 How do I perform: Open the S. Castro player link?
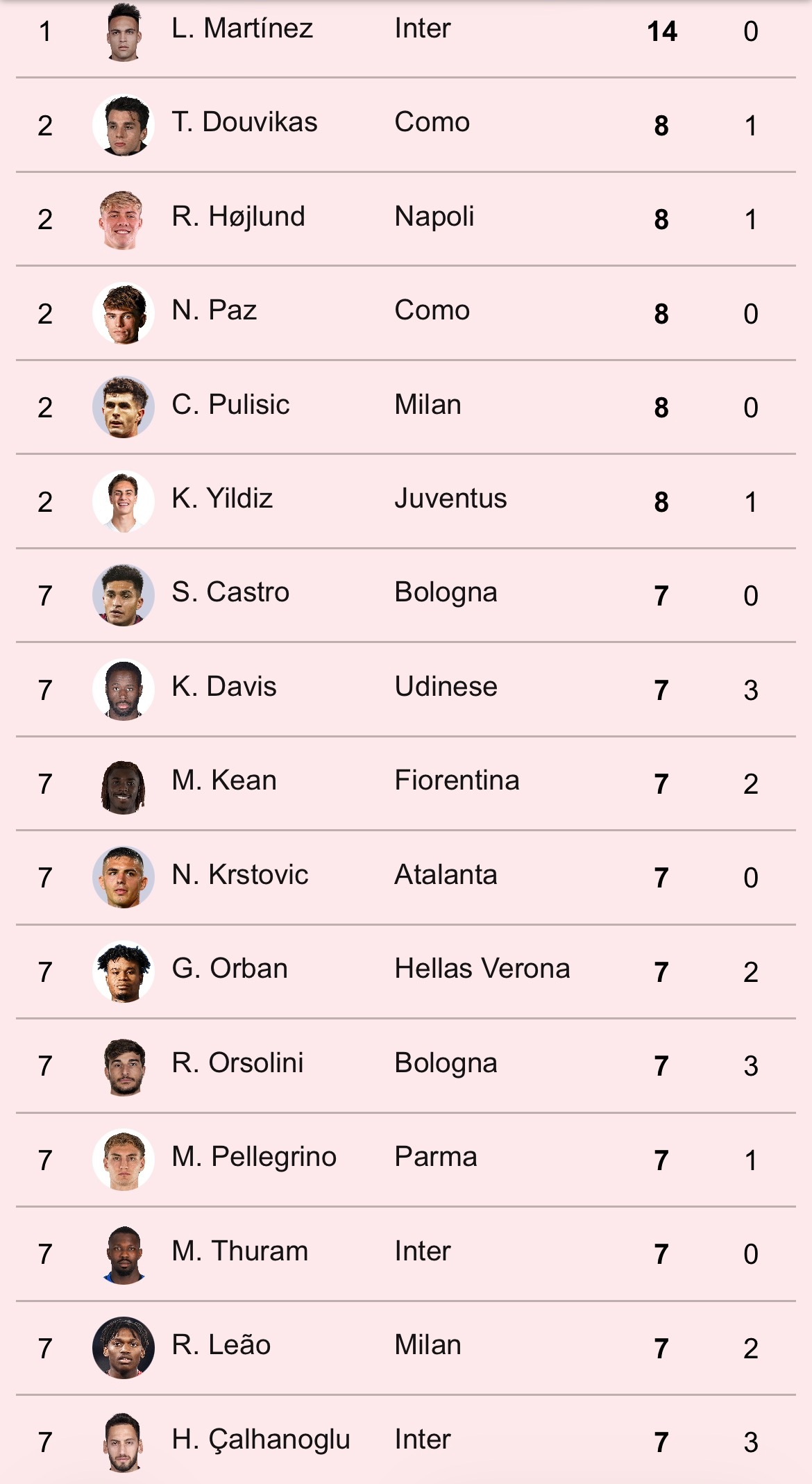pyautogui.click(x=230, y=592)
